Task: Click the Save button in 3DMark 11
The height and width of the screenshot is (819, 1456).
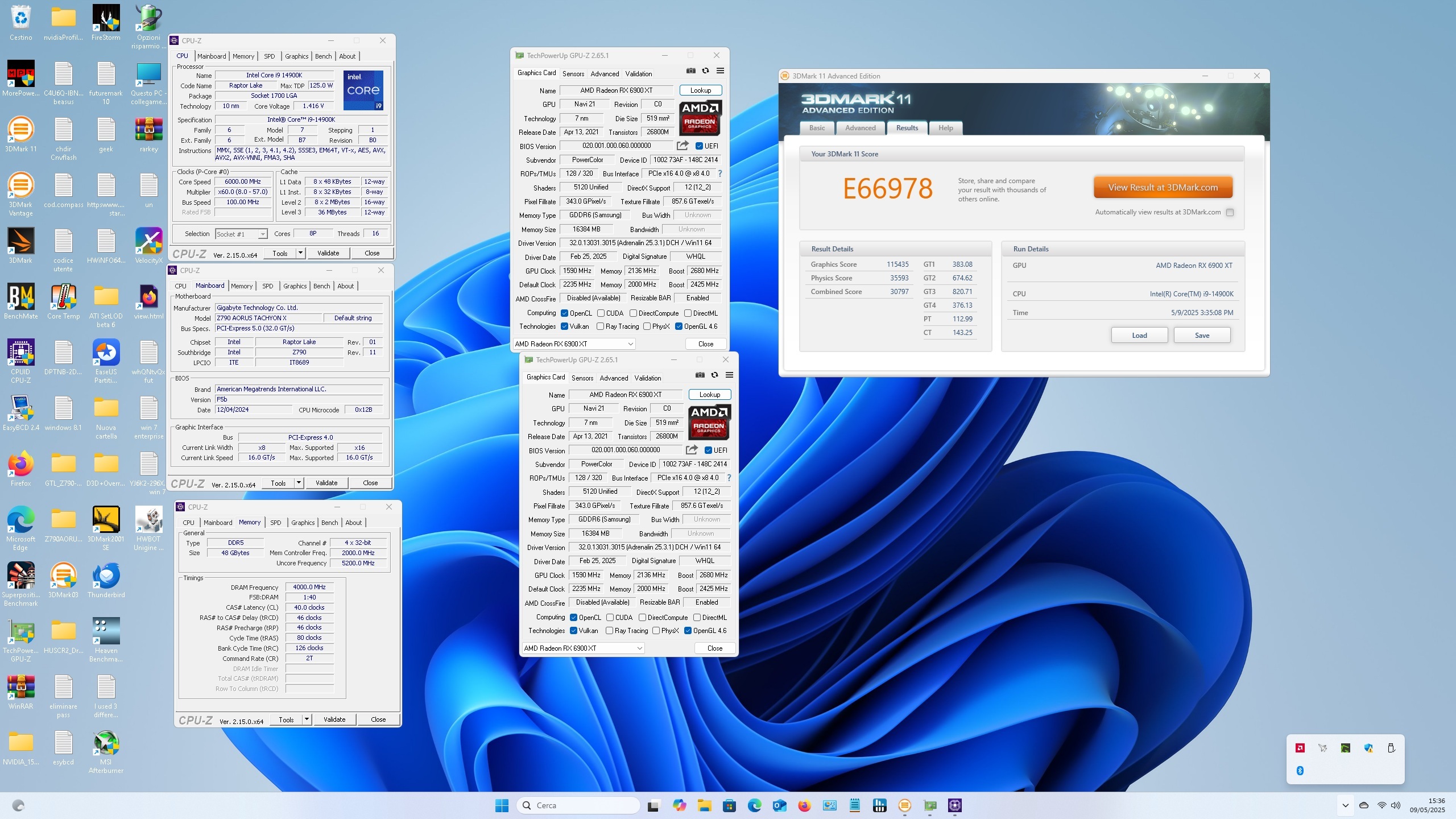Action: coord(1202,336)
